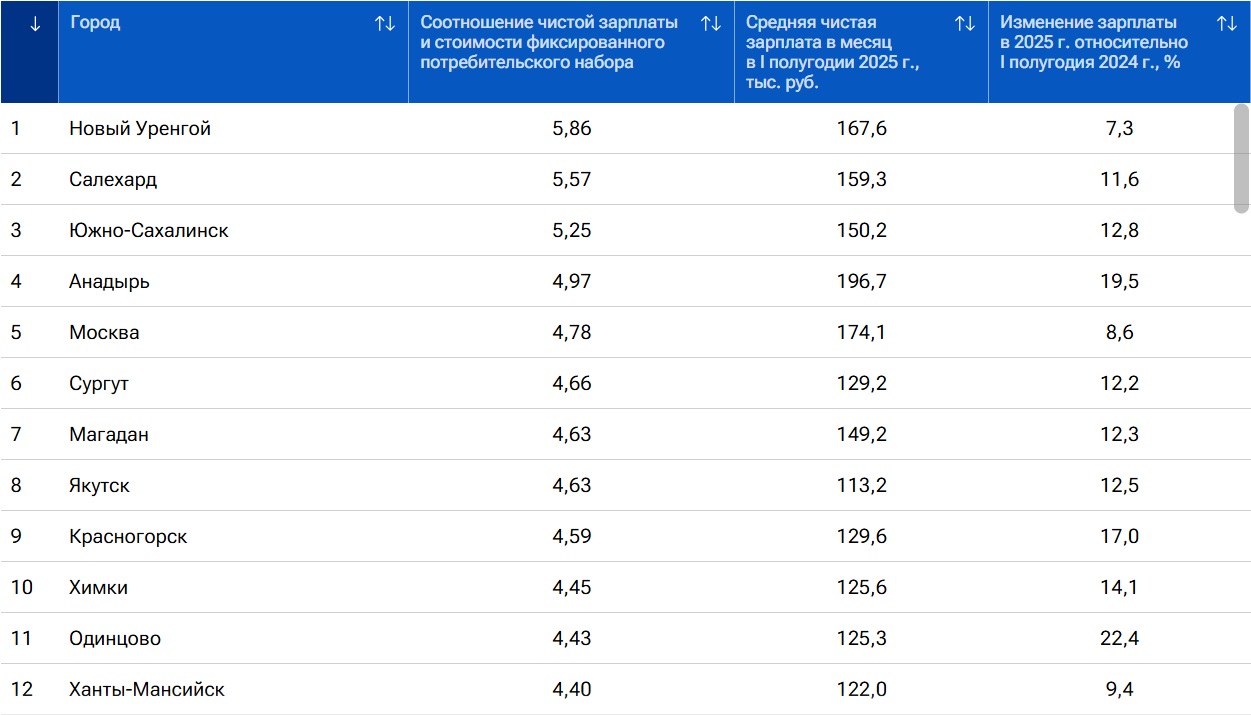This screenshot has height=715, width=1251.
Task: Select the Москва row
Action: click(x=104, y=333)
